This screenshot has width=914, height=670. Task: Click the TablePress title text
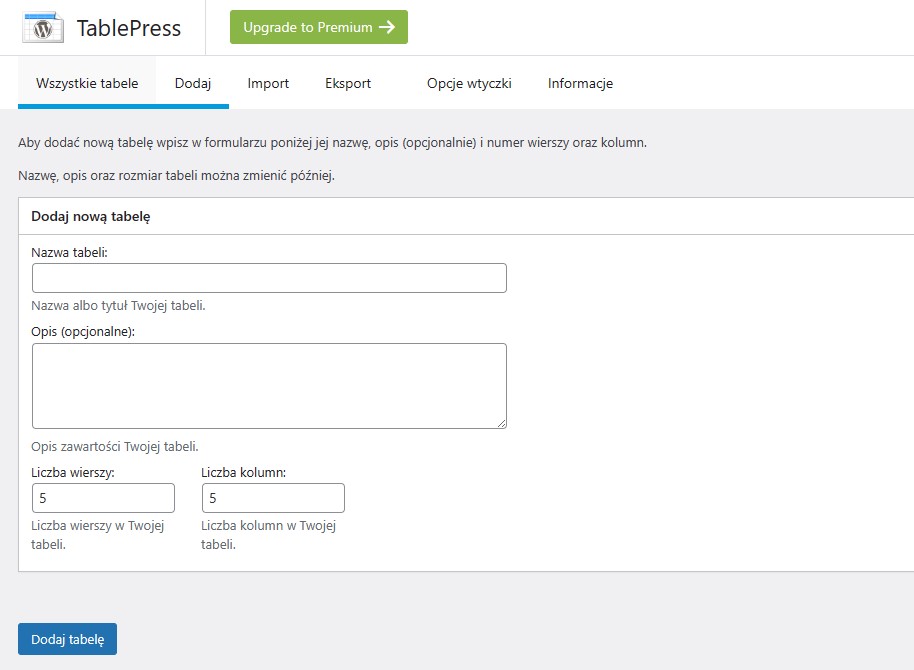click(x=129, y=28)
